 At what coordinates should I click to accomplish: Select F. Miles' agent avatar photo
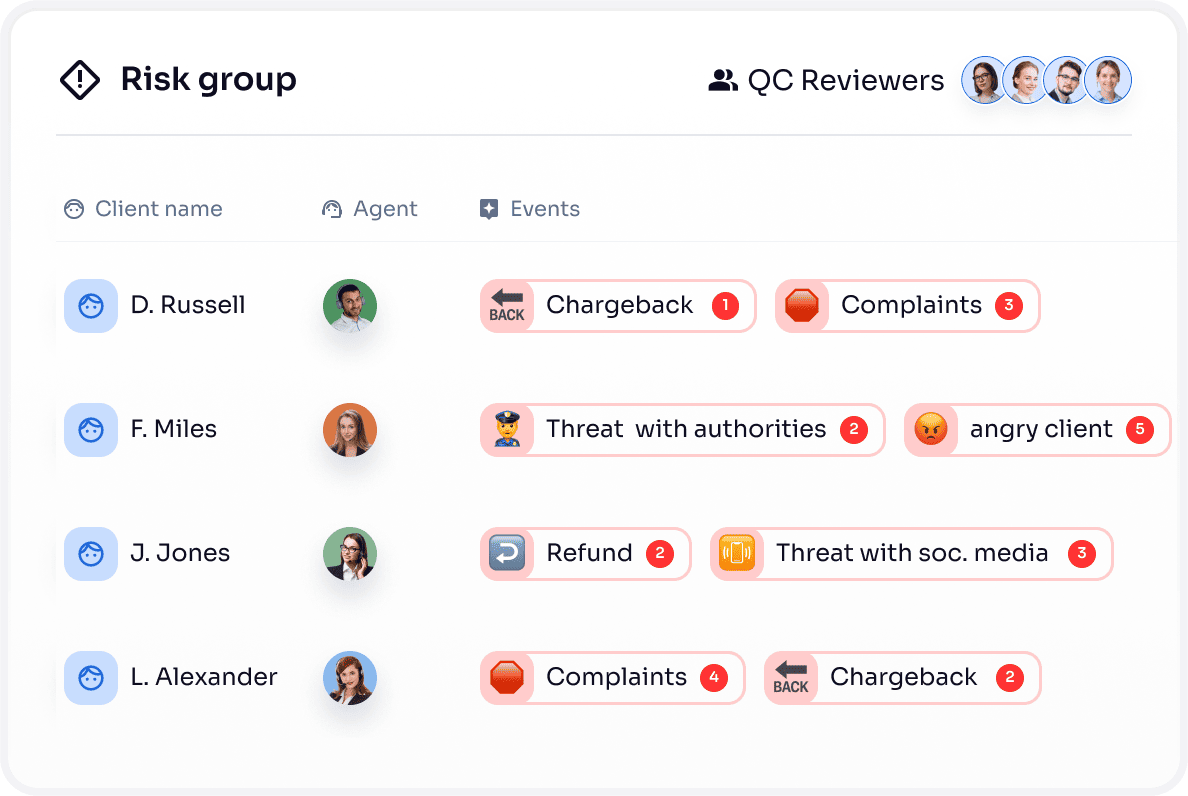pos(350,430)
